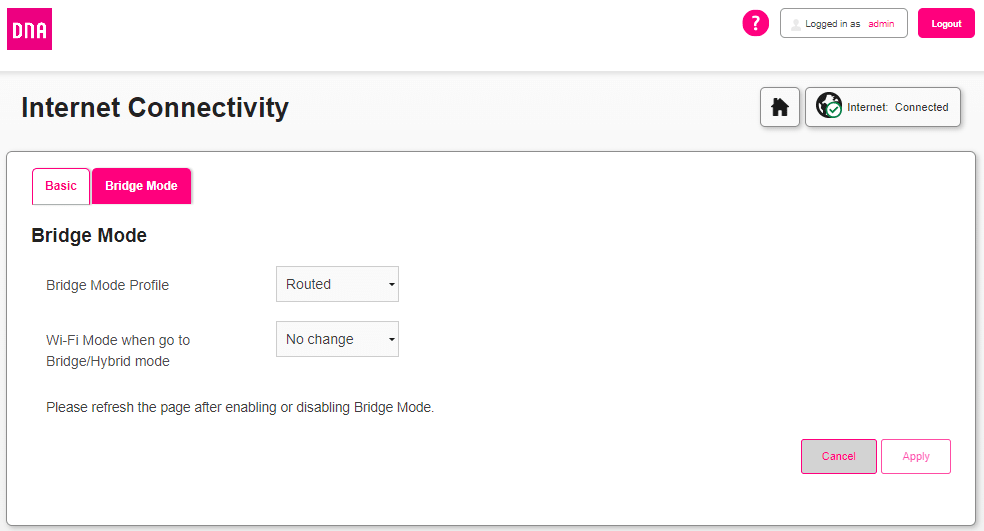
Task: Open the Bridge Mode Profile dropdown
Action: coord(337,284)
